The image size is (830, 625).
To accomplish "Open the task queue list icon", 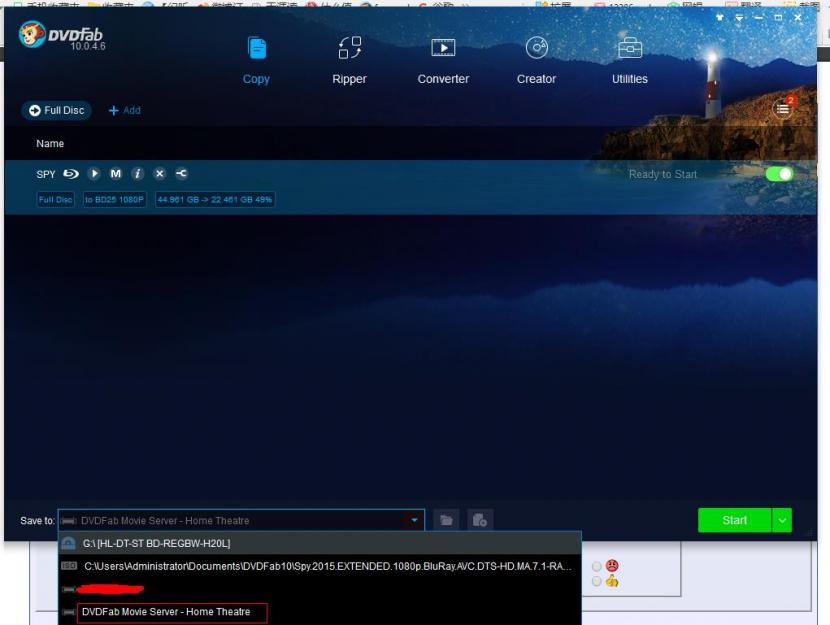I will tap(782, 109).
